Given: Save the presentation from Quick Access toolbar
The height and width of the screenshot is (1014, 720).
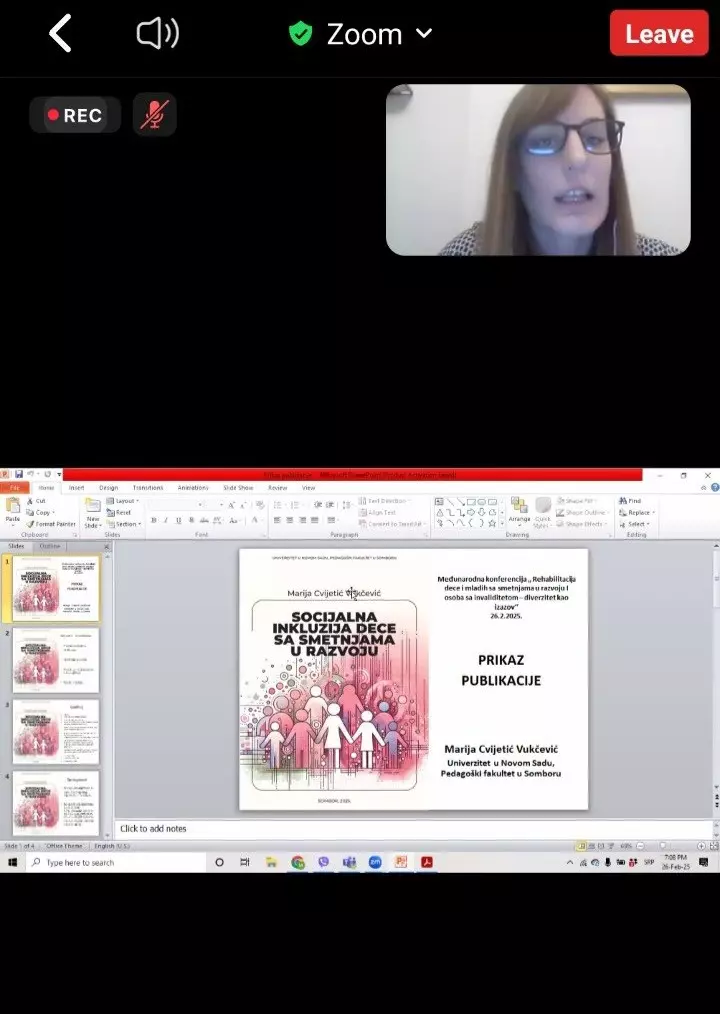Looking at the screenshot, I should [19, 474].
